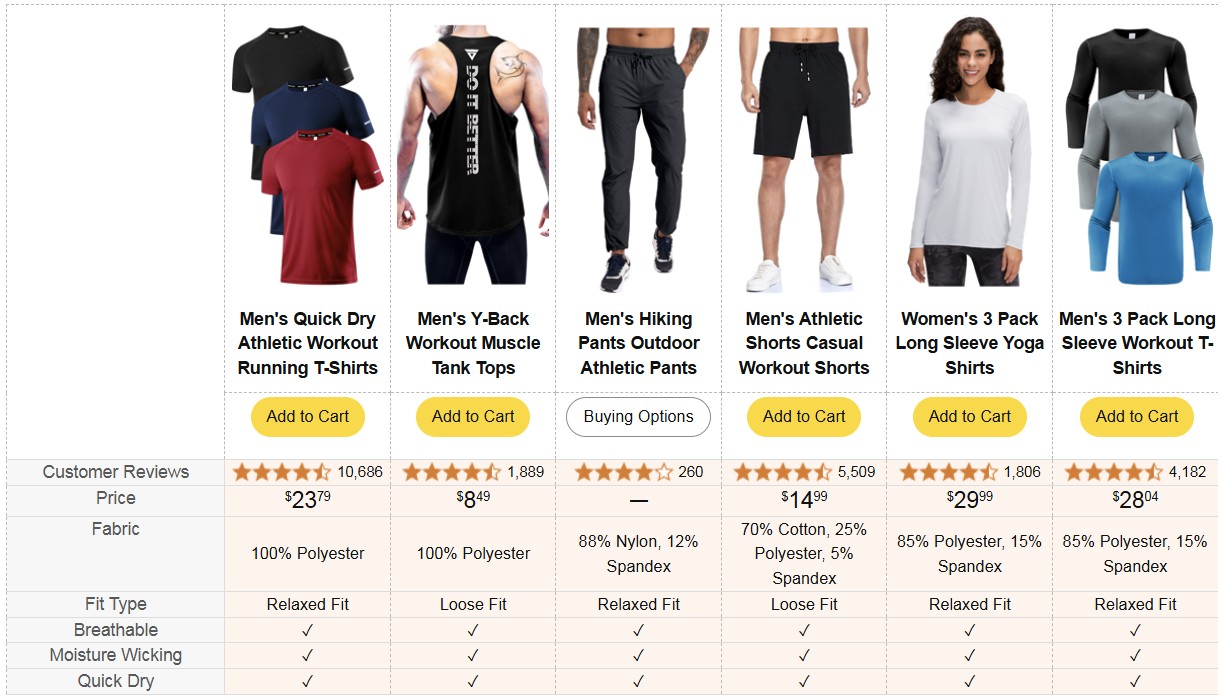Add Women's Long Sleeve Yoga Shirts to cart

(x=970, y=417)
